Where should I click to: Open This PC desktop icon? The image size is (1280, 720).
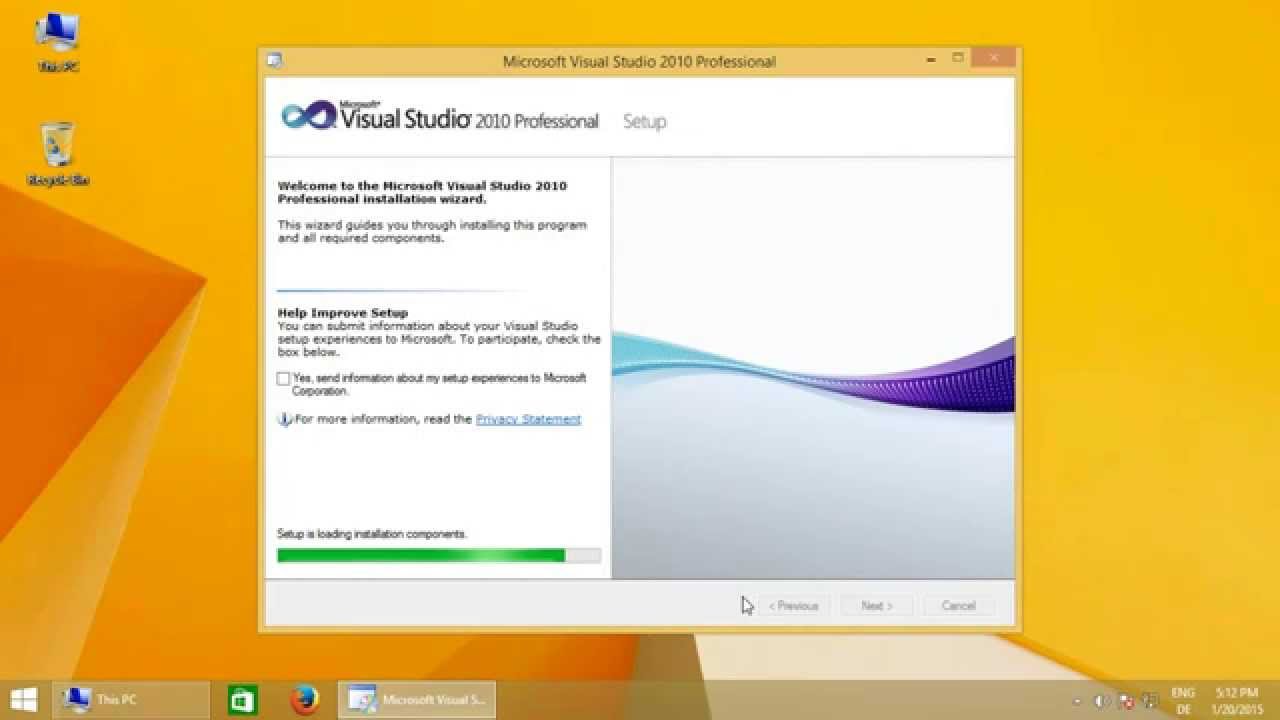tap(58, 43)
